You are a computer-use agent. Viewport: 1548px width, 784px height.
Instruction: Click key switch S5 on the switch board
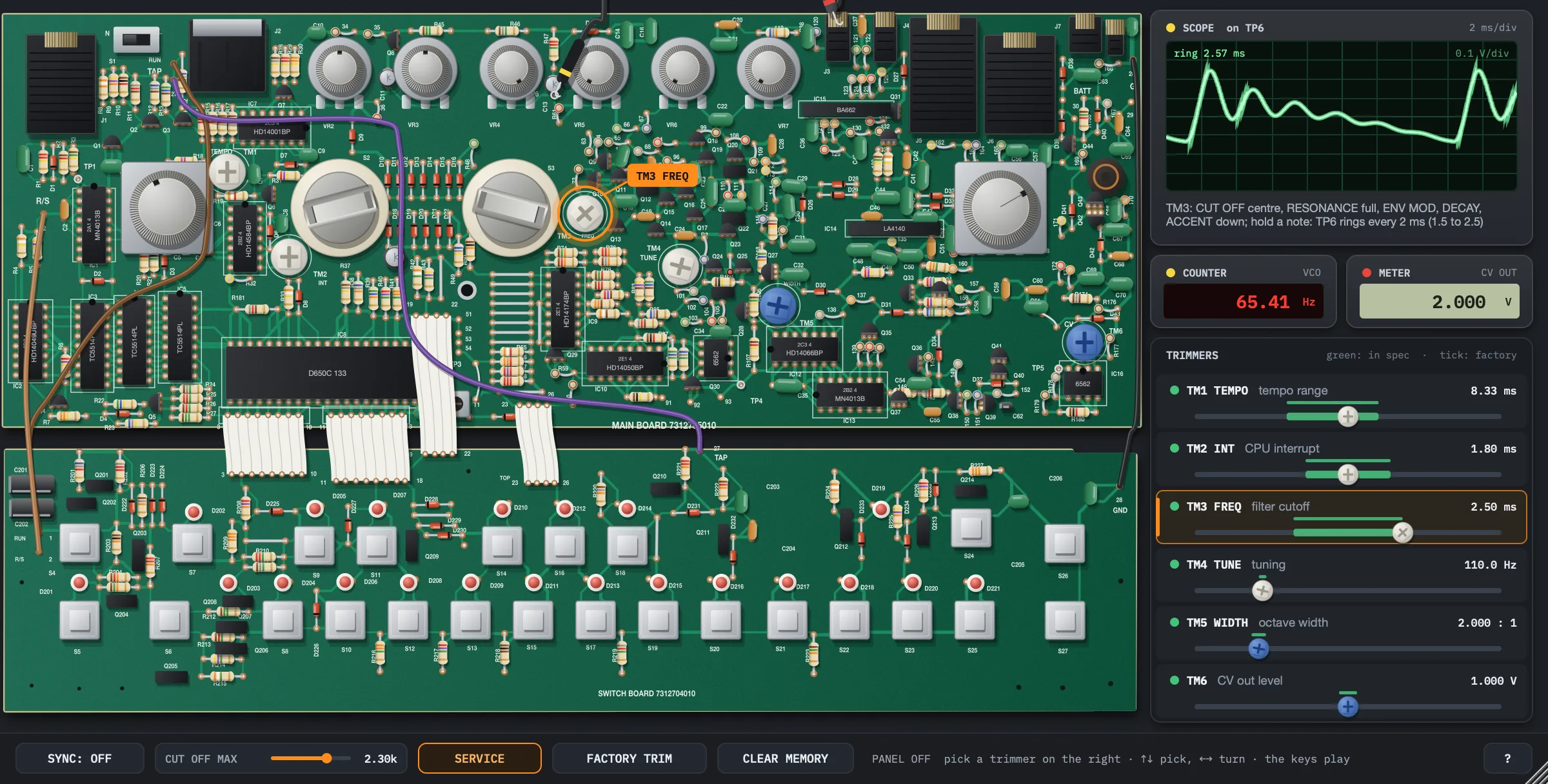(79, 621)
